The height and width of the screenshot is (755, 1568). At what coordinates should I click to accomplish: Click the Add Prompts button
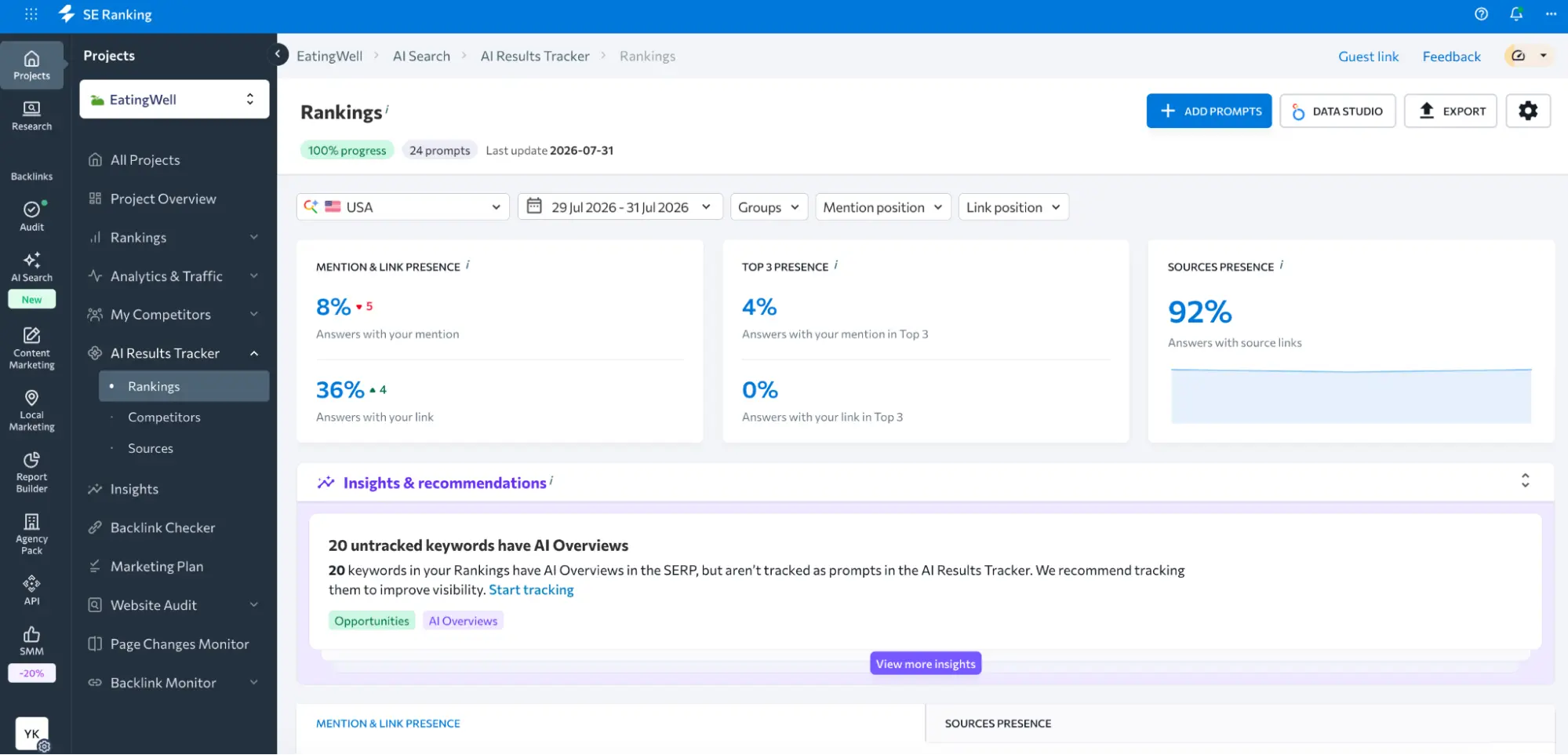click(1209, 111)
